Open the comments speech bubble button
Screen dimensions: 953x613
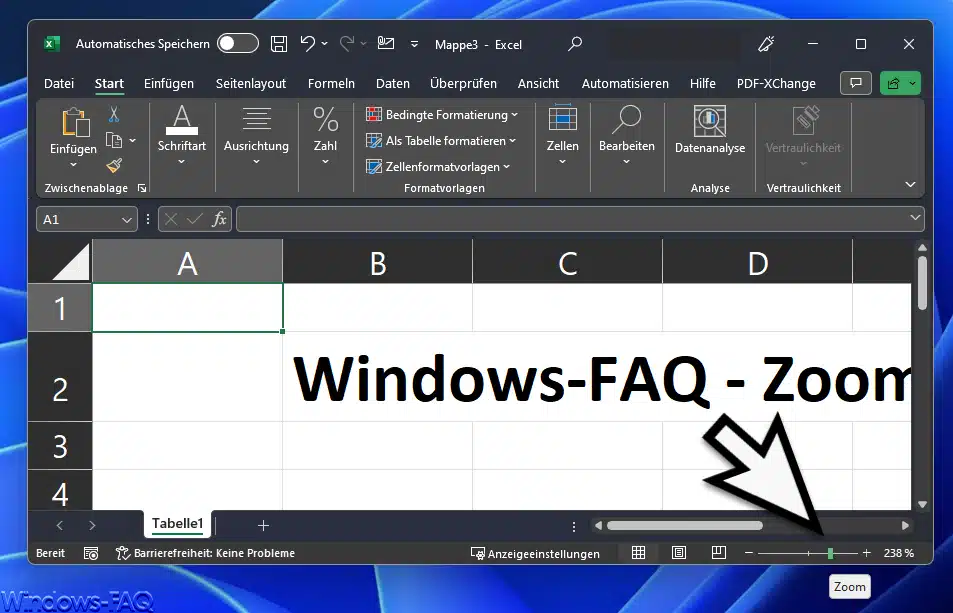[x=856, y=83]
